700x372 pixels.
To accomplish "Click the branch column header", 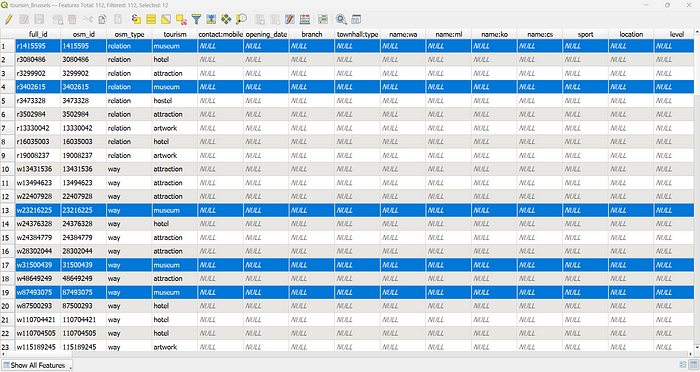I will point(312,34).
